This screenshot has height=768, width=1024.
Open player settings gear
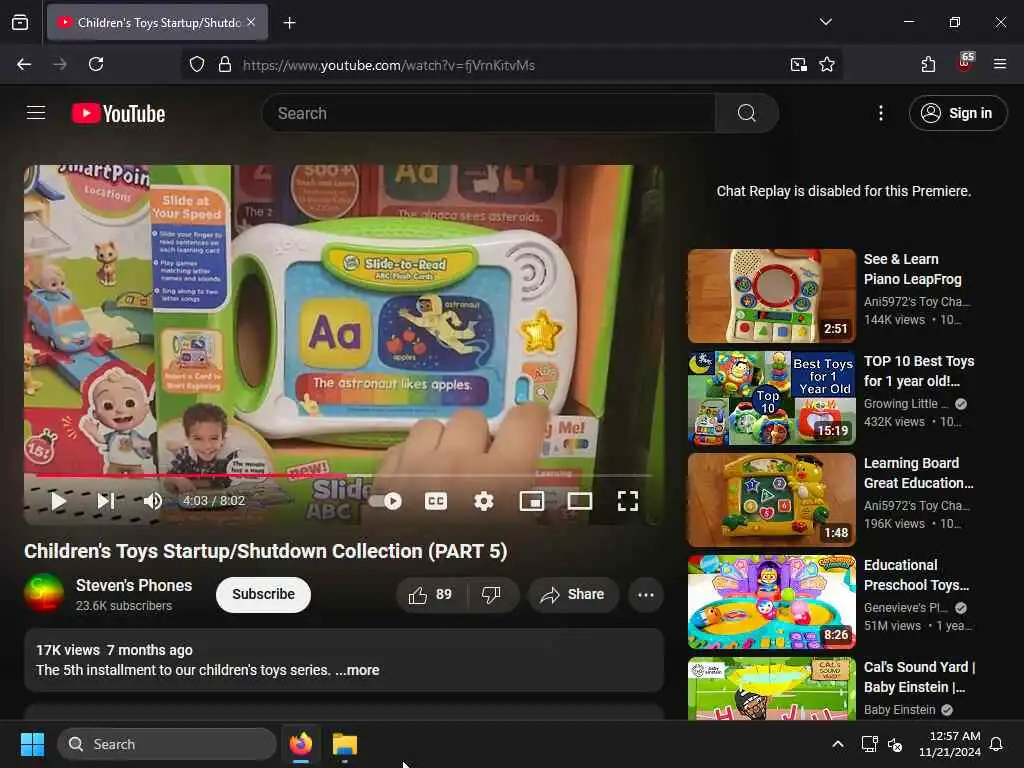[483, 501]
